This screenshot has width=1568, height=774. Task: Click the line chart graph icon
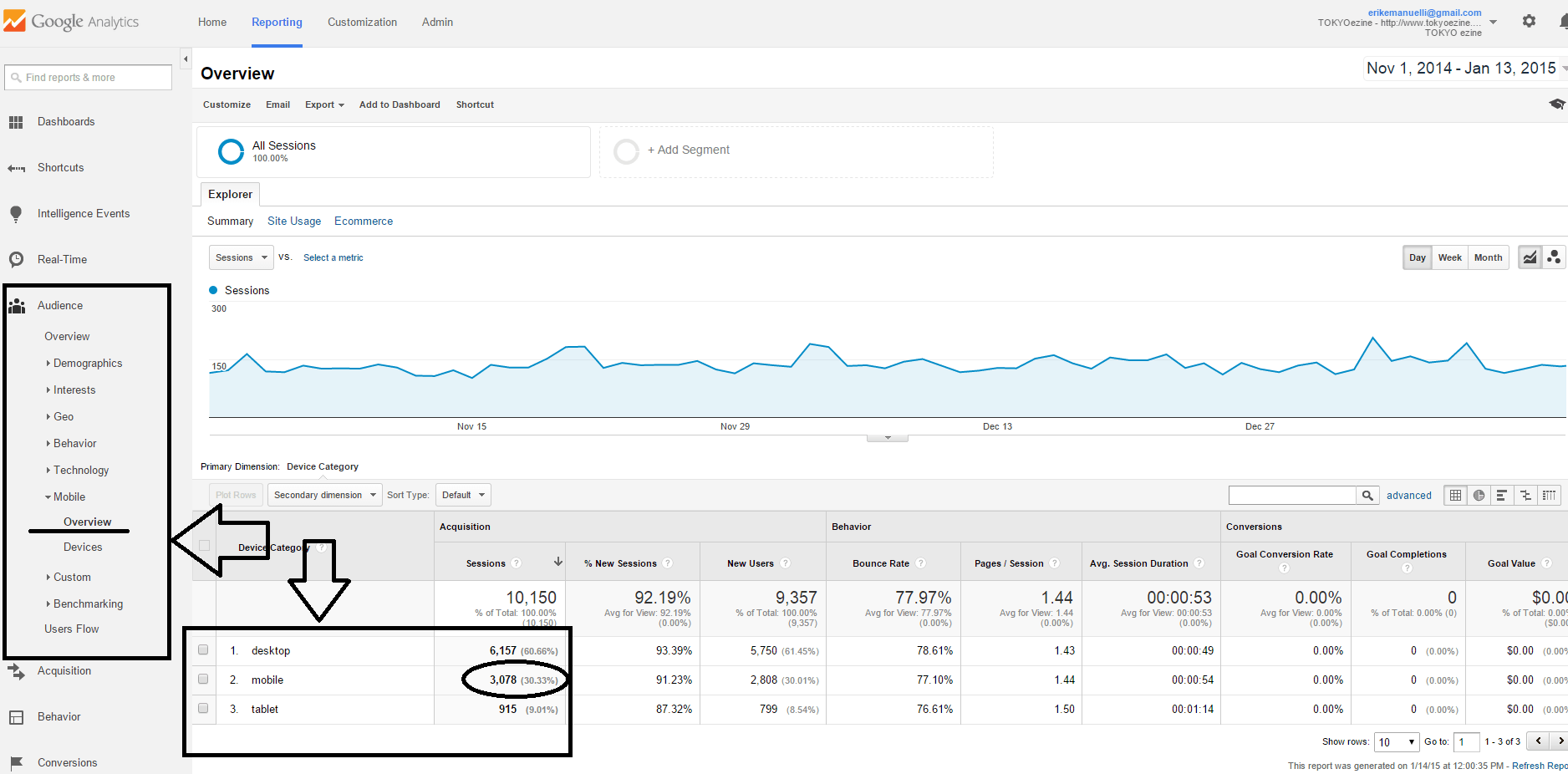pyautogui.click(x=1530, y=257)
